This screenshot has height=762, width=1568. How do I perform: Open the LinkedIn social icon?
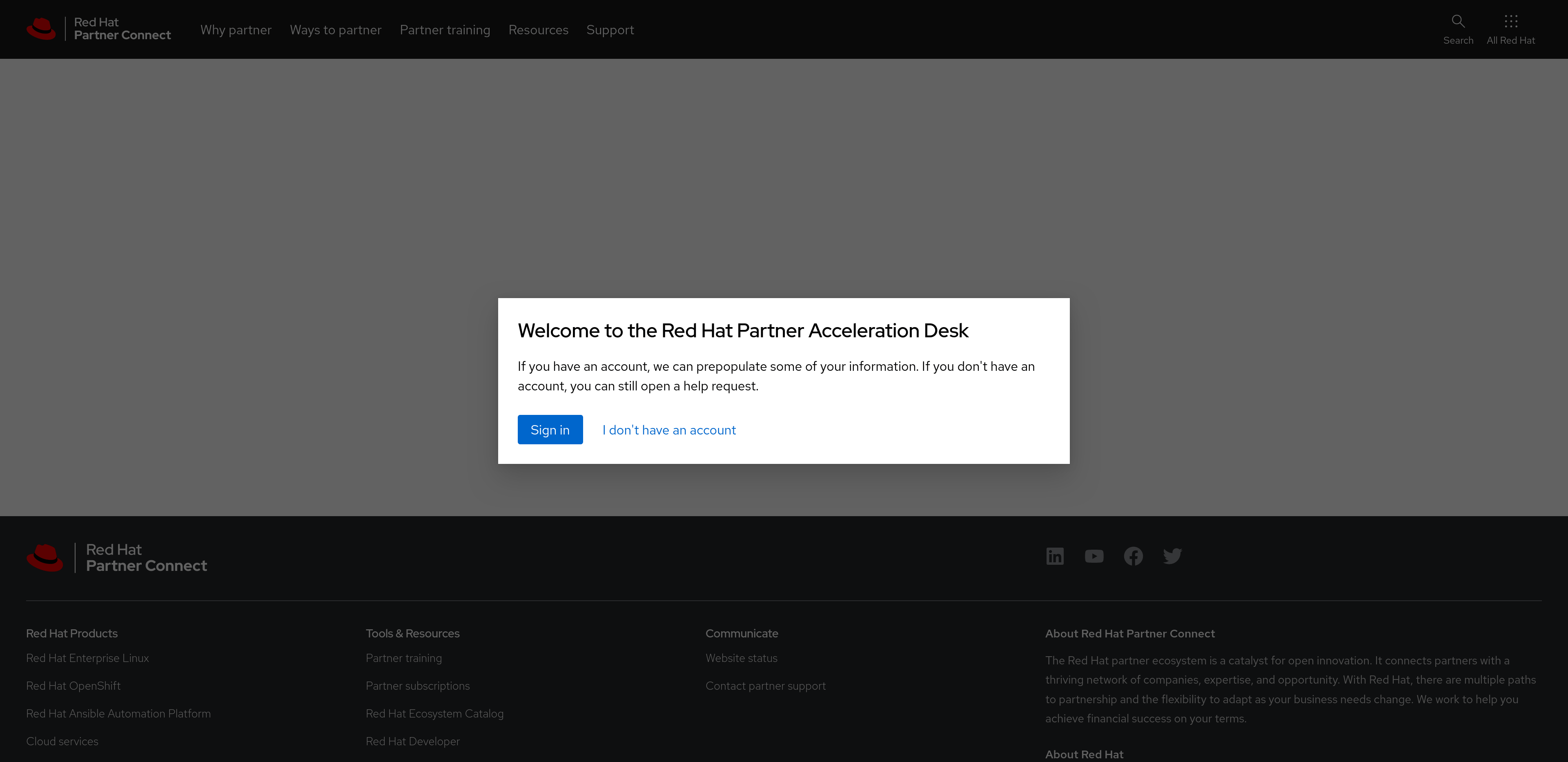1054,556
